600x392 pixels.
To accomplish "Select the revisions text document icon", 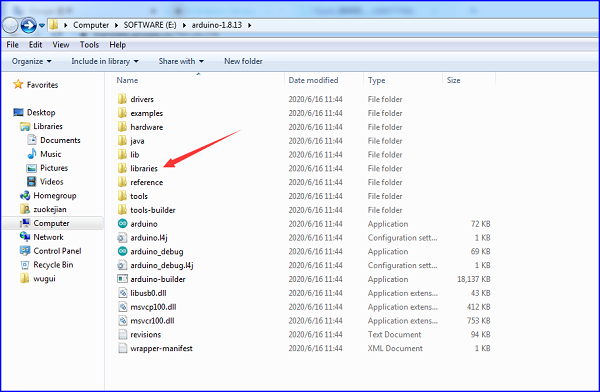I will [122, 334].
